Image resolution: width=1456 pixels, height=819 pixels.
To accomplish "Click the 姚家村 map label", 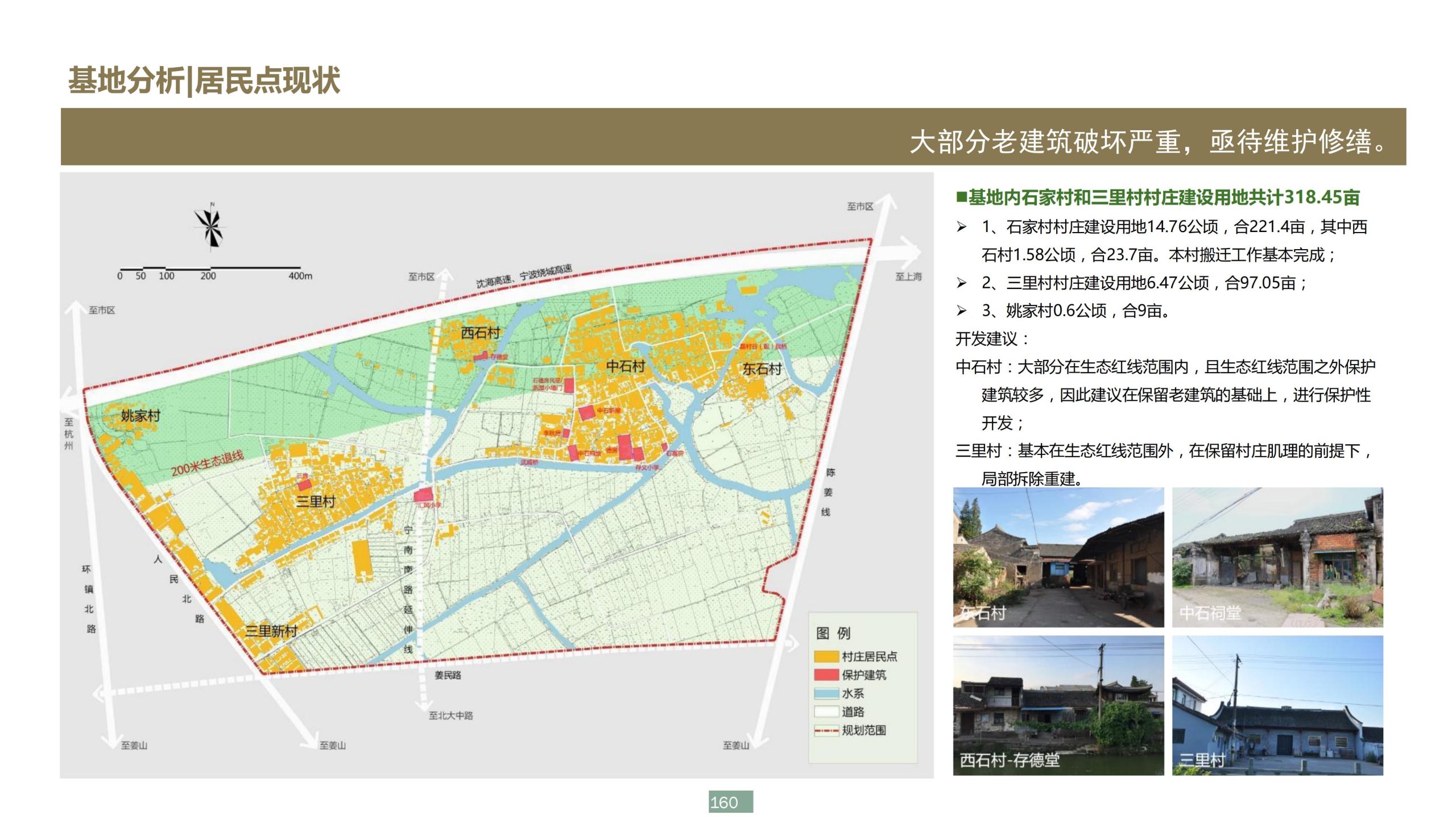I will (x=140, y=416).
